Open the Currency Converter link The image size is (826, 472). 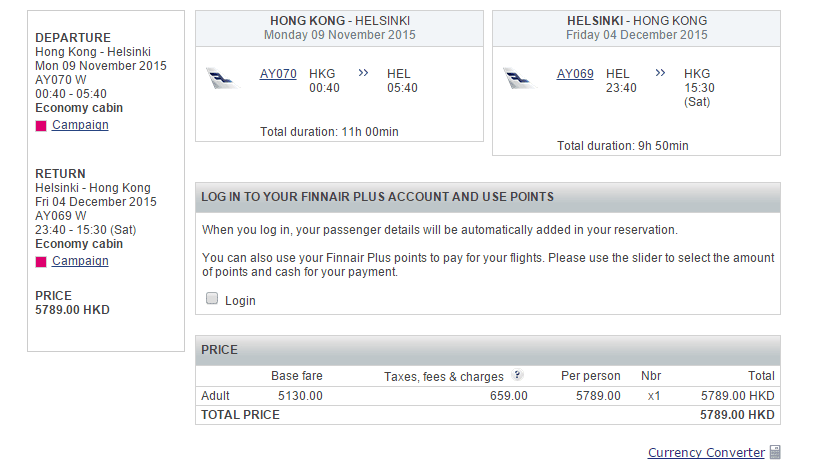tap(706, 453)
